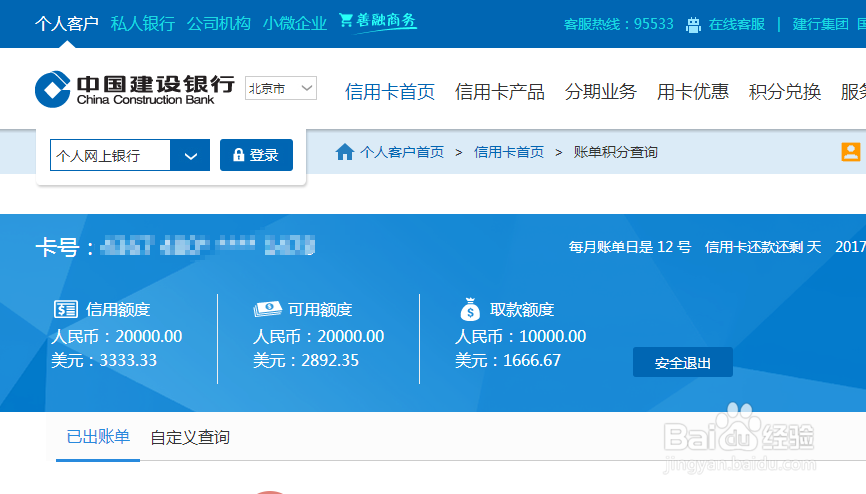Click the cash 可用额度 icon
The width and height of the screenshot is (866, 494).
[268, 309]
